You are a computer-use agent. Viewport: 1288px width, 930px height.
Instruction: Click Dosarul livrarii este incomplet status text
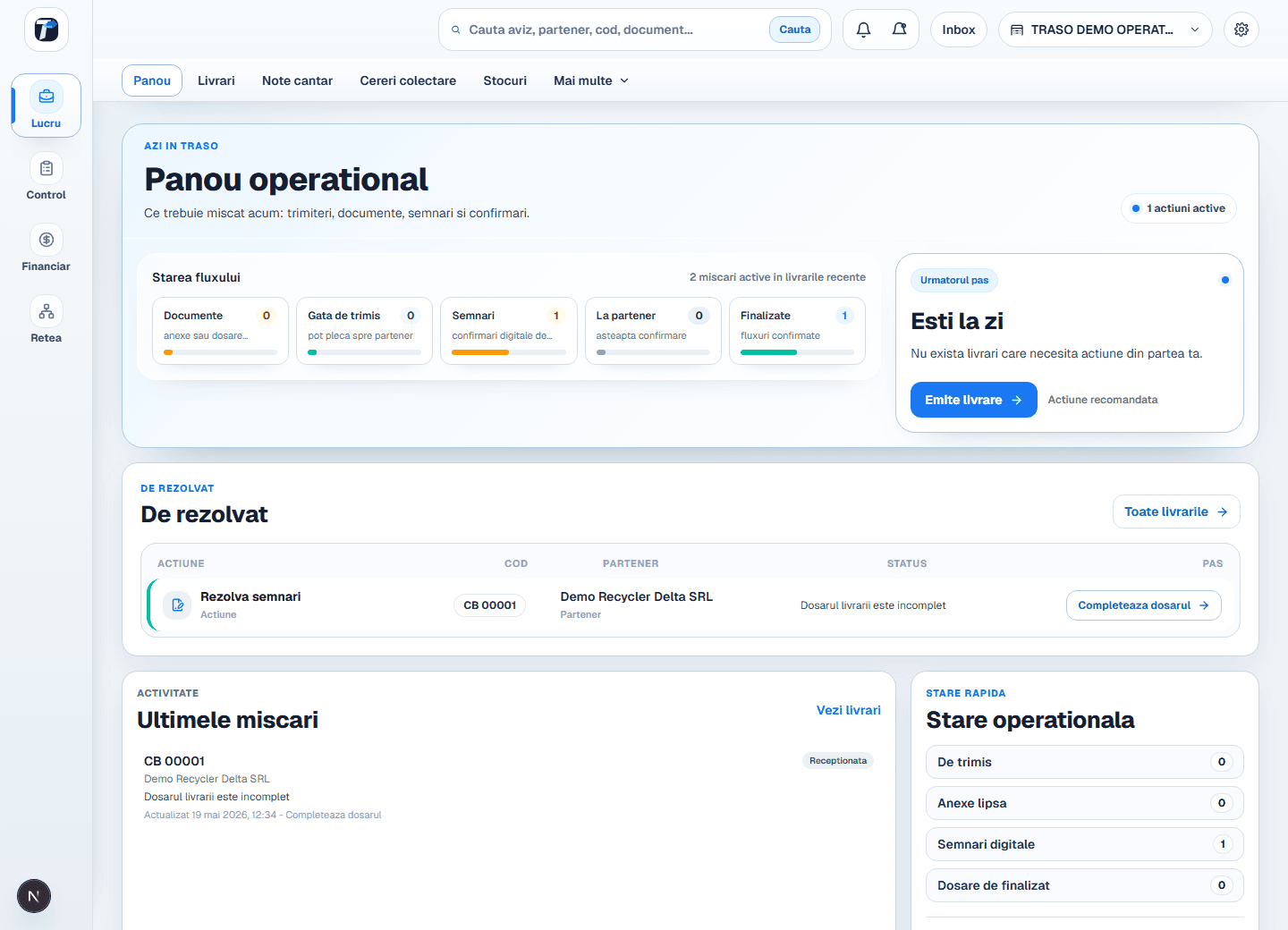[x=873, y=605]
